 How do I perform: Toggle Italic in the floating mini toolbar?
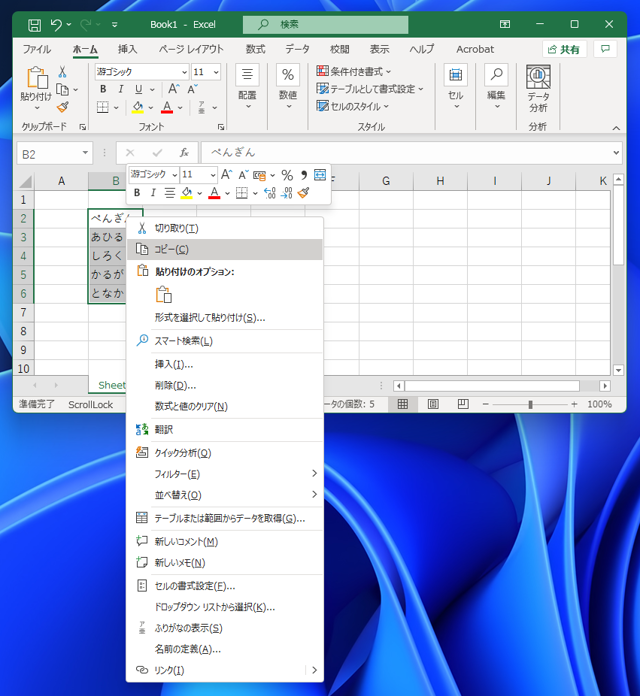click(x=153, y=193)
